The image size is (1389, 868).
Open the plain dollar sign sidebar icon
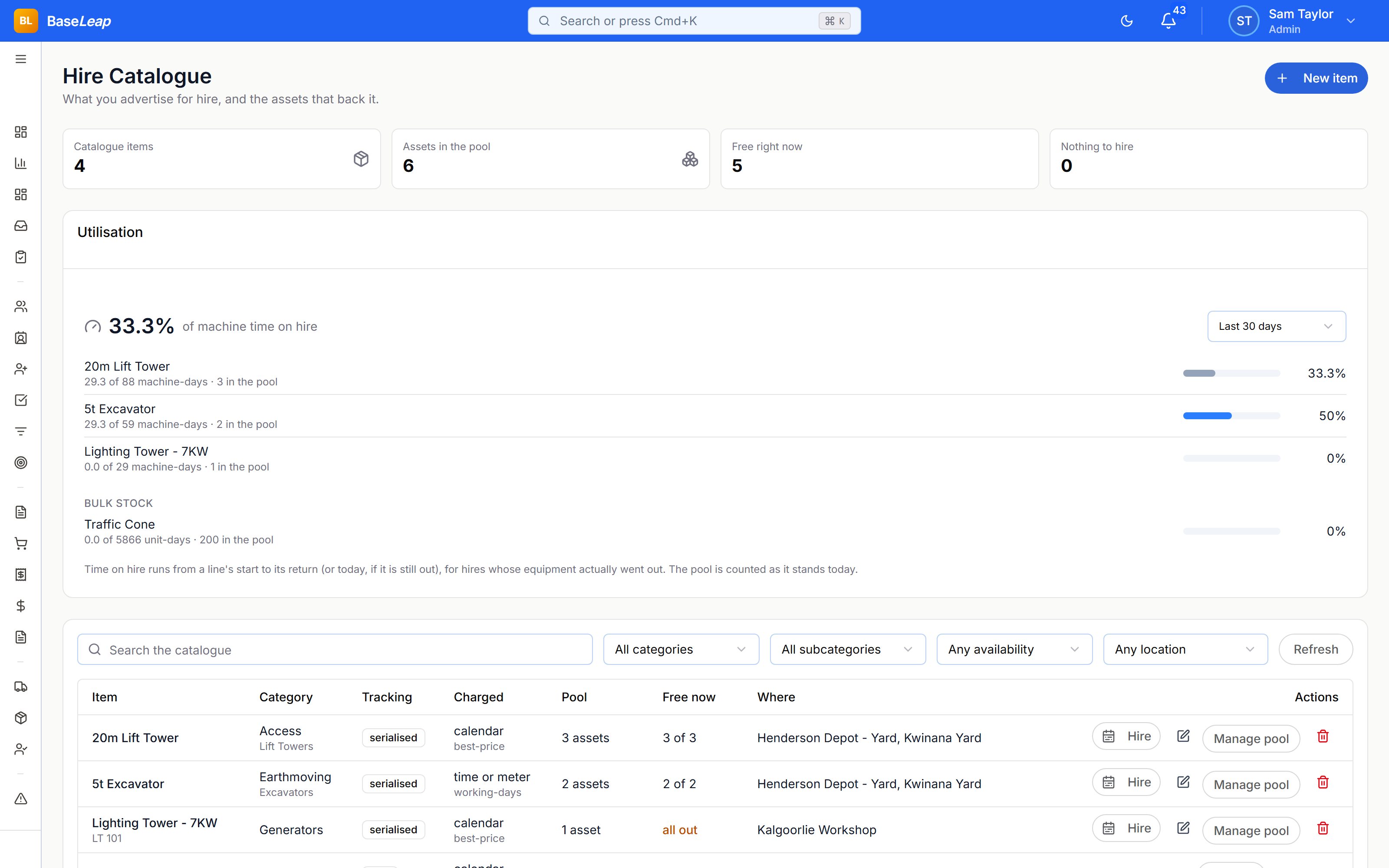[x=21, y=606]
